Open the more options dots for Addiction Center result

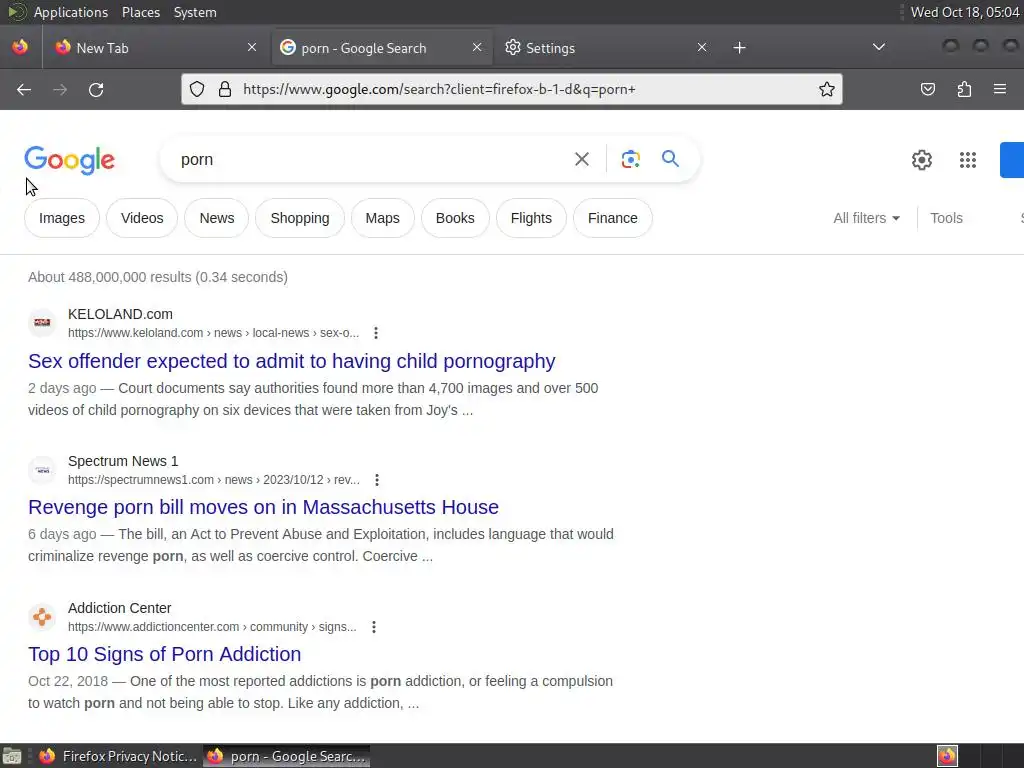374,627
